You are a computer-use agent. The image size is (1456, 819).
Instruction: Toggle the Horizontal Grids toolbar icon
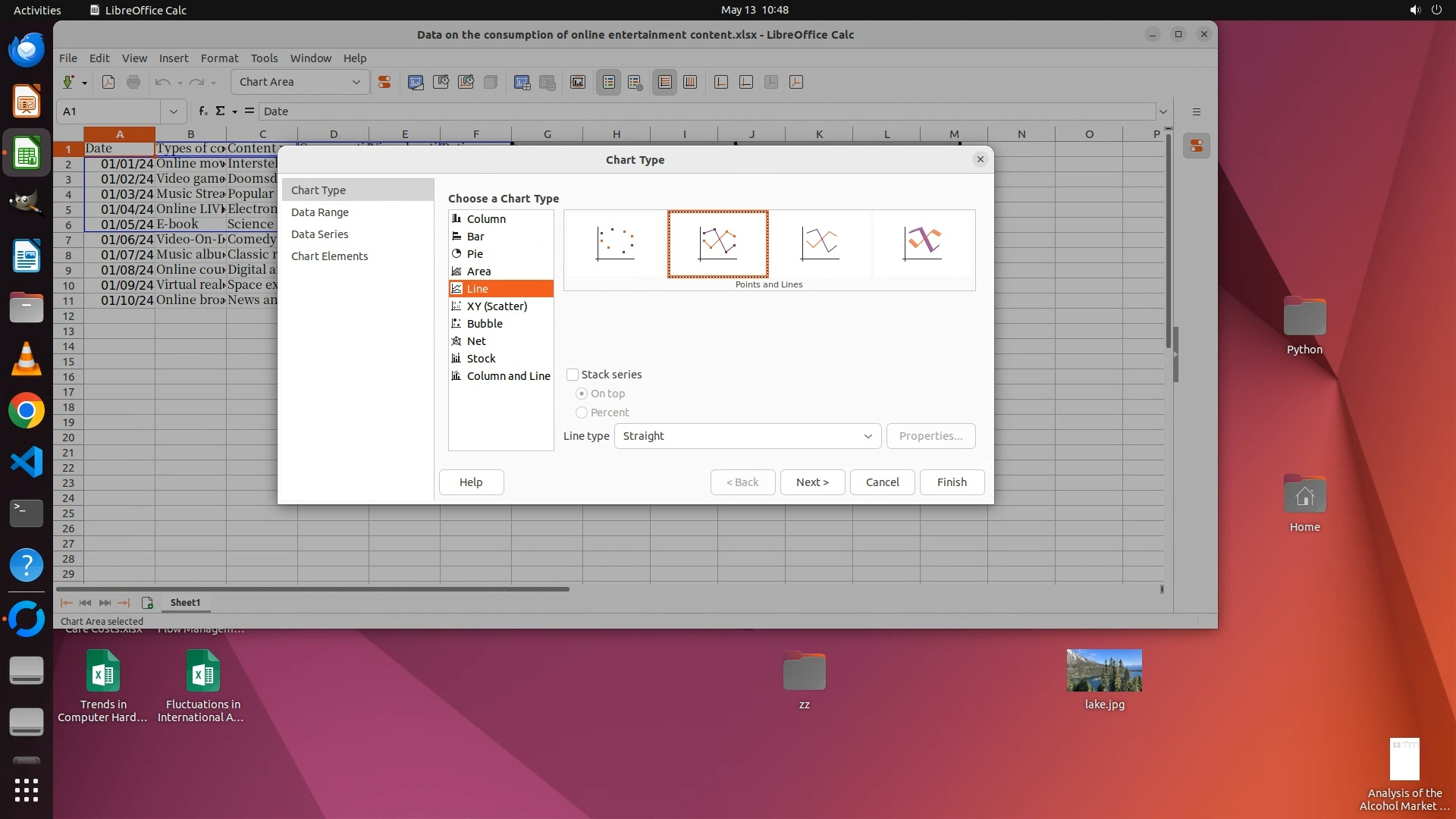tap(665, 82)
